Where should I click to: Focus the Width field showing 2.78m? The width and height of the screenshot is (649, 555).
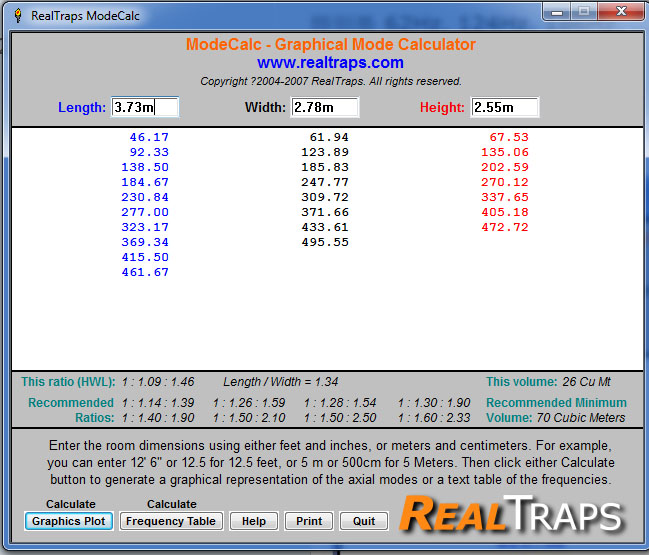coord(325,107)
